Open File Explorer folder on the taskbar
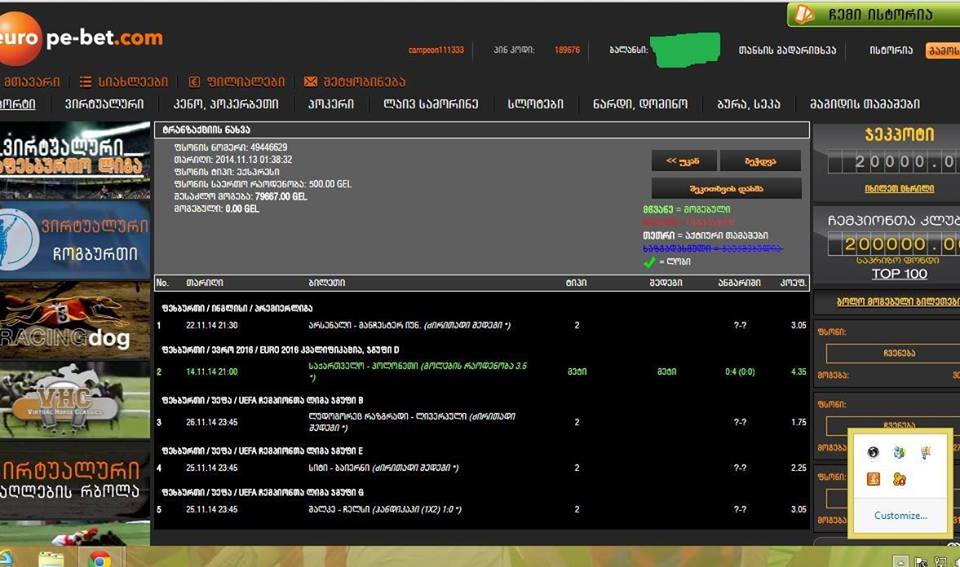 pyautogui.click(x=52, y=558)
